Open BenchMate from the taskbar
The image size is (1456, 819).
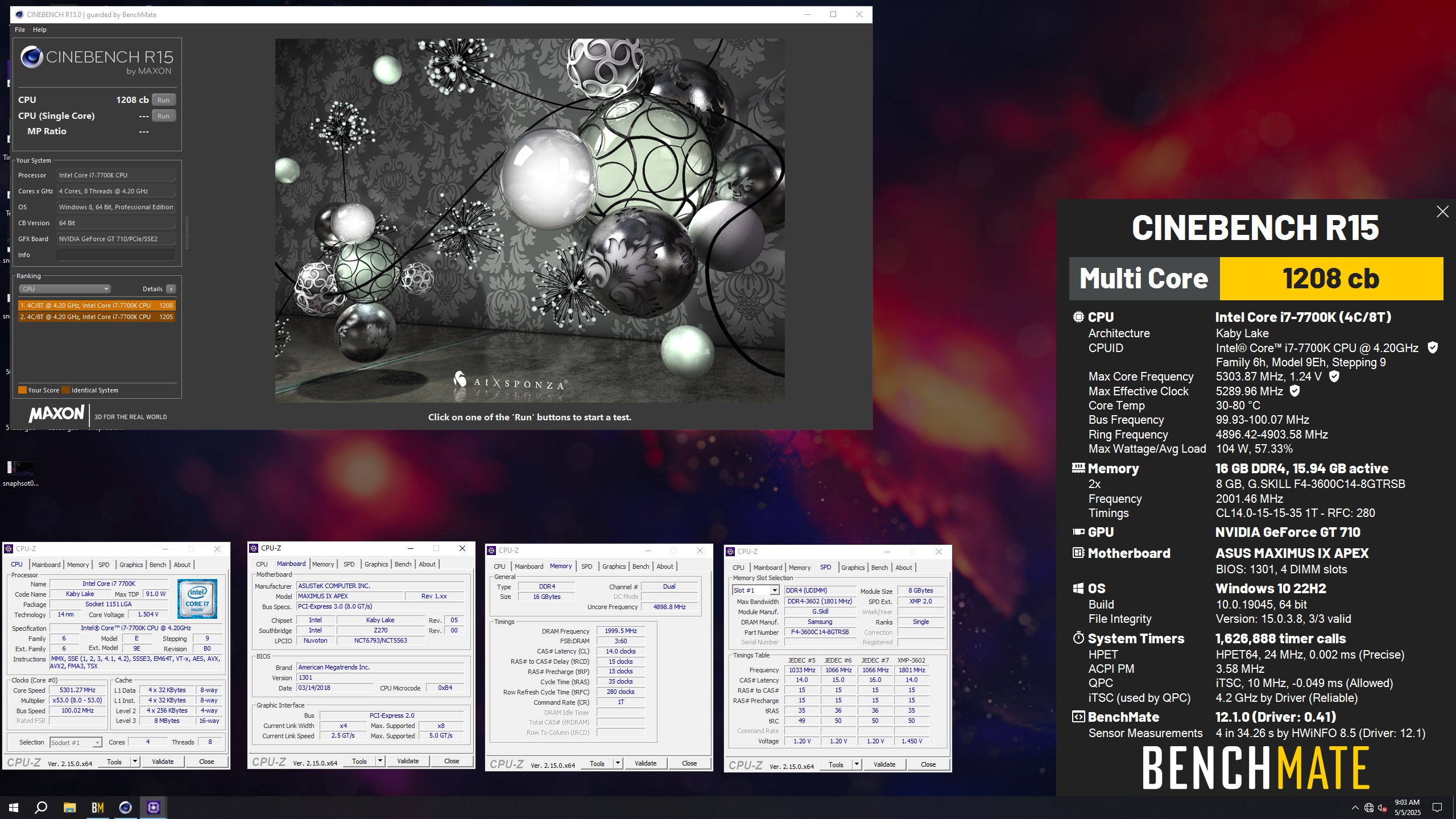click(x=98, y=808)
